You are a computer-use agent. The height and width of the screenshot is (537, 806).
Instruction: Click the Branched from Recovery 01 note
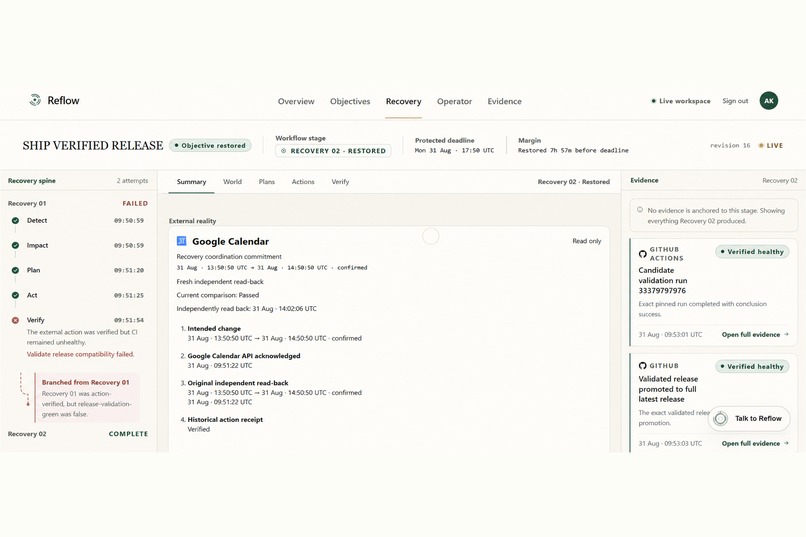click(87, 398)
